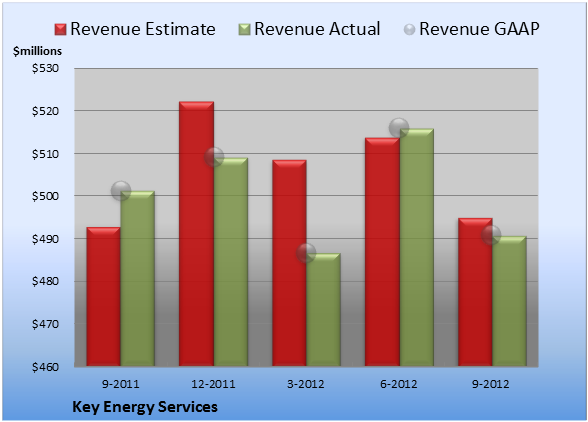Image resolution: width=588 pixels, height=422 pixels.
Task: Select the 9-2011 red estimate bar
Action: (104, 297)
